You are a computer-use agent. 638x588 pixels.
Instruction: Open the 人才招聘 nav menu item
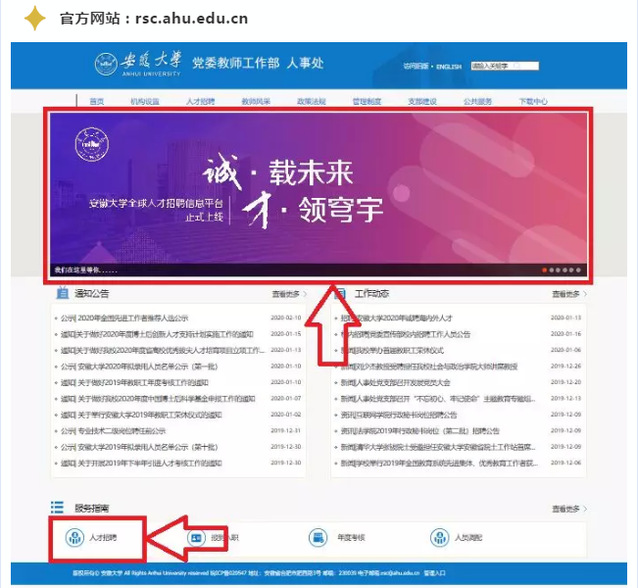click(200, 101)
